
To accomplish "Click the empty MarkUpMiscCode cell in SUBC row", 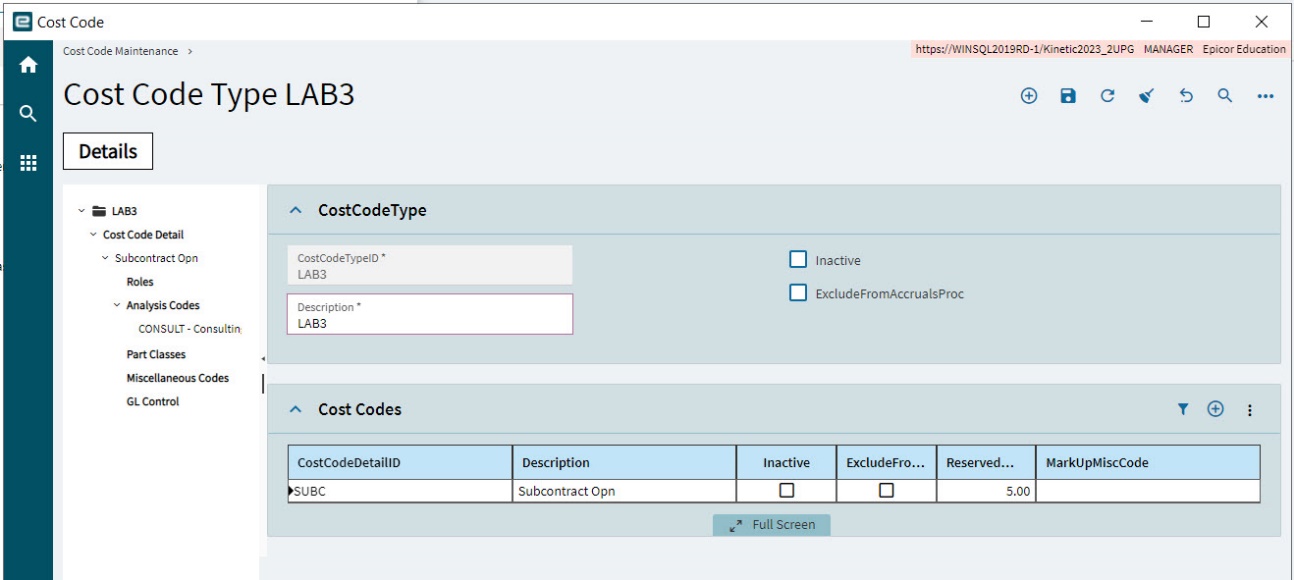I will coord(1148,491).
